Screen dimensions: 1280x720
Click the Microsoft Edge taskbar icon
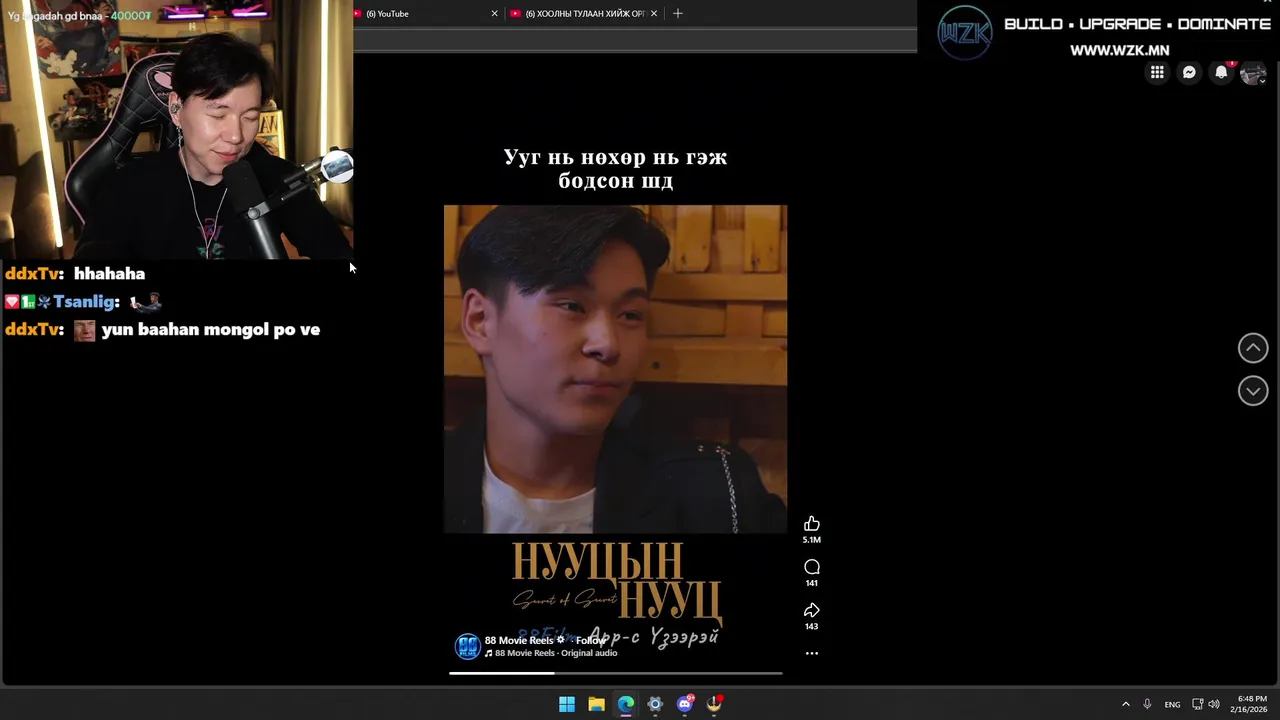[x=626, y=704]
